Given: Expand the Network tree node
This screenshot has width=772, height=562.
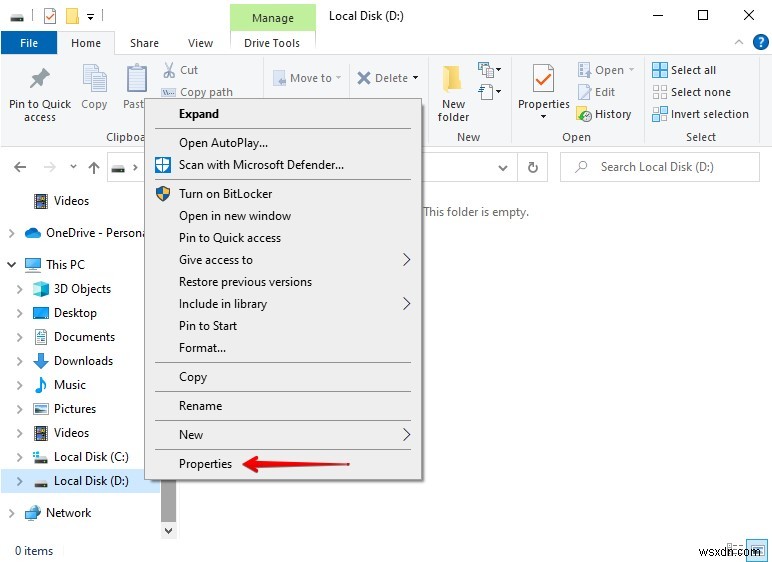Looking at the screenshot, I should 11,513.
